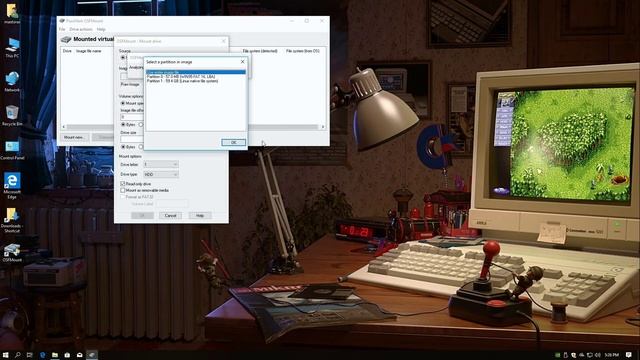Click Cancel in the Mount drive dialog
The height and width of the screenshot is (360, 640).
pos(170,216)
